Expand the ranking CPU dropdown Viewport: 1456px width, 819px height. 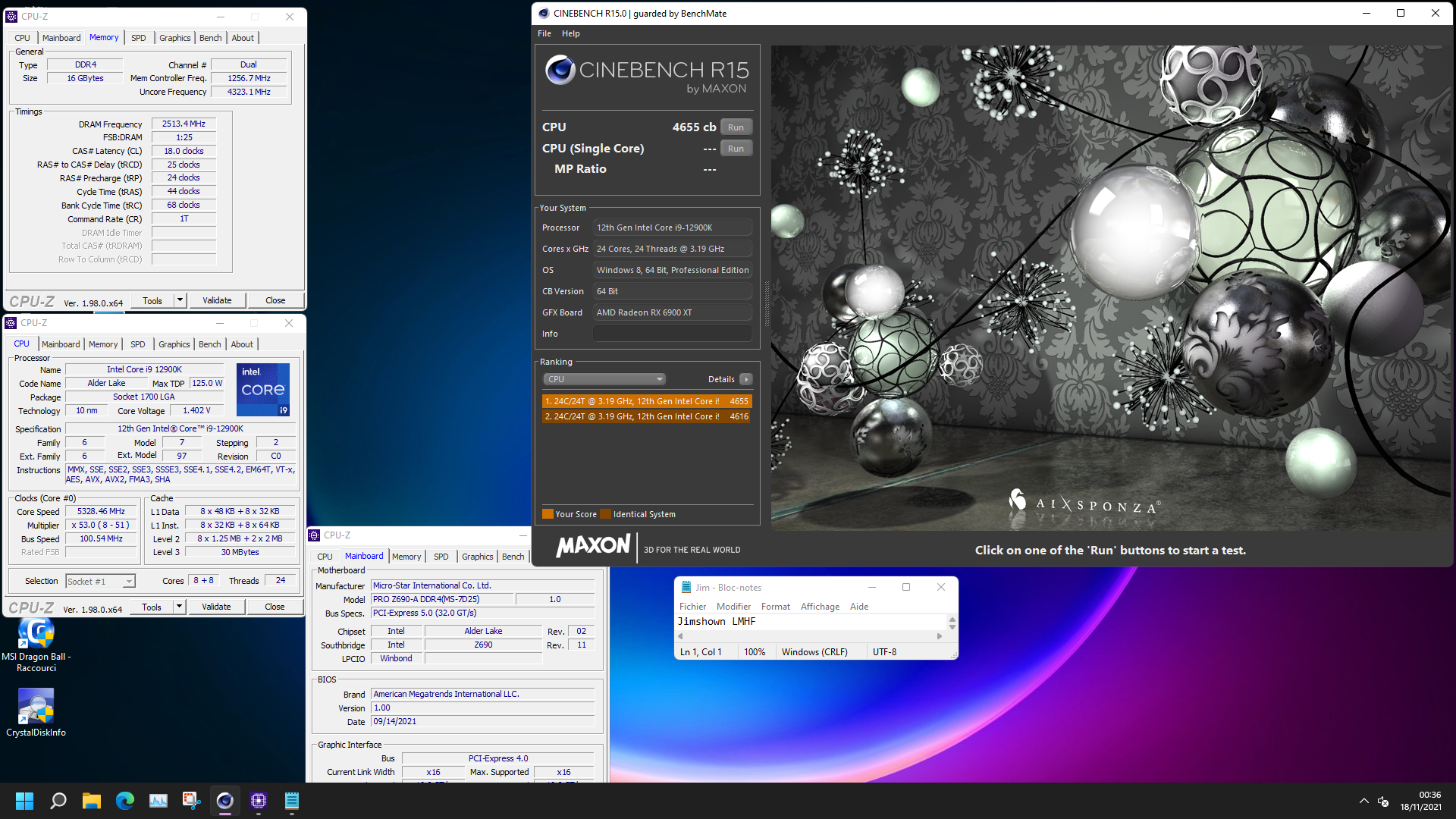click(604, 379)
